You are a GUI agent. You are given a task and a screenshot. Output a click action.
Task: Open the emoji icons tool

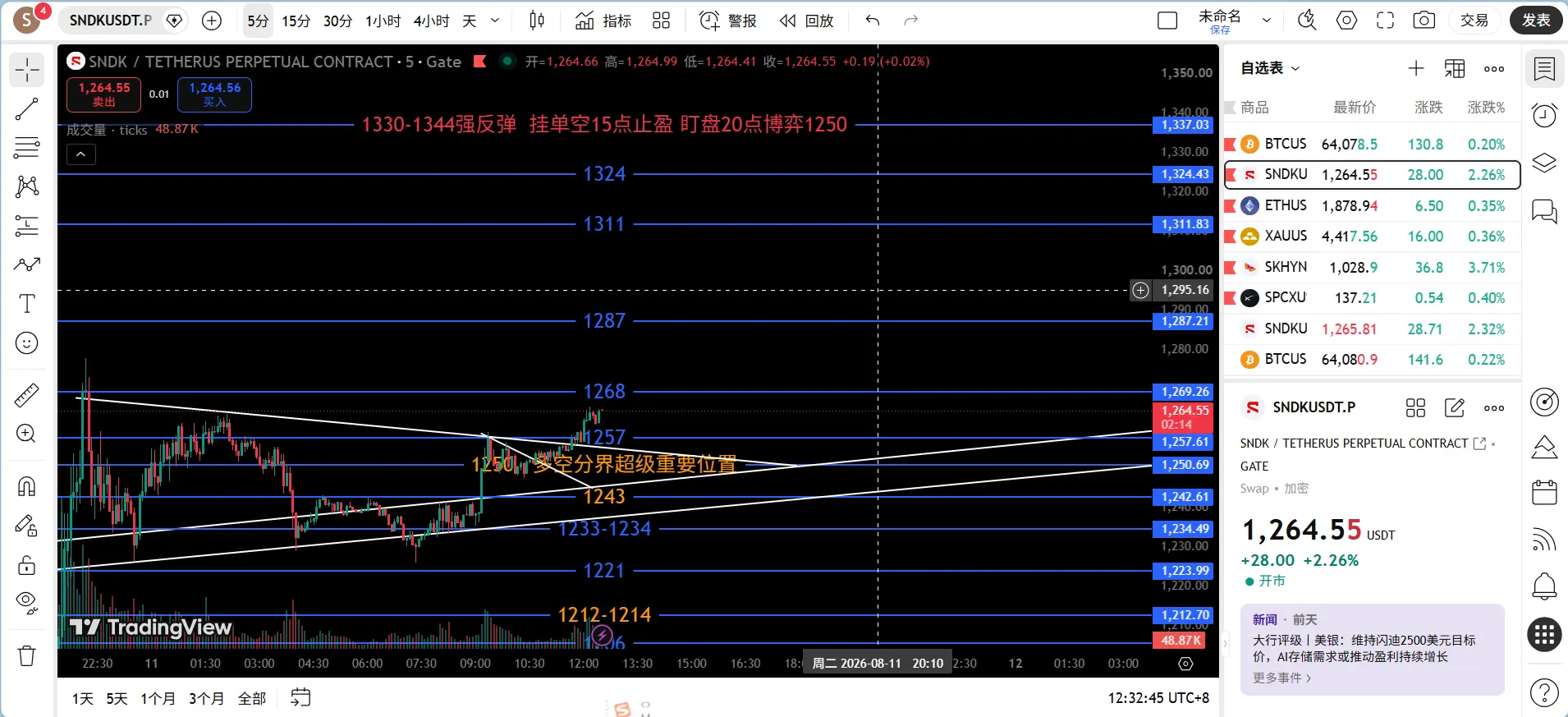[x=27, y=342]
